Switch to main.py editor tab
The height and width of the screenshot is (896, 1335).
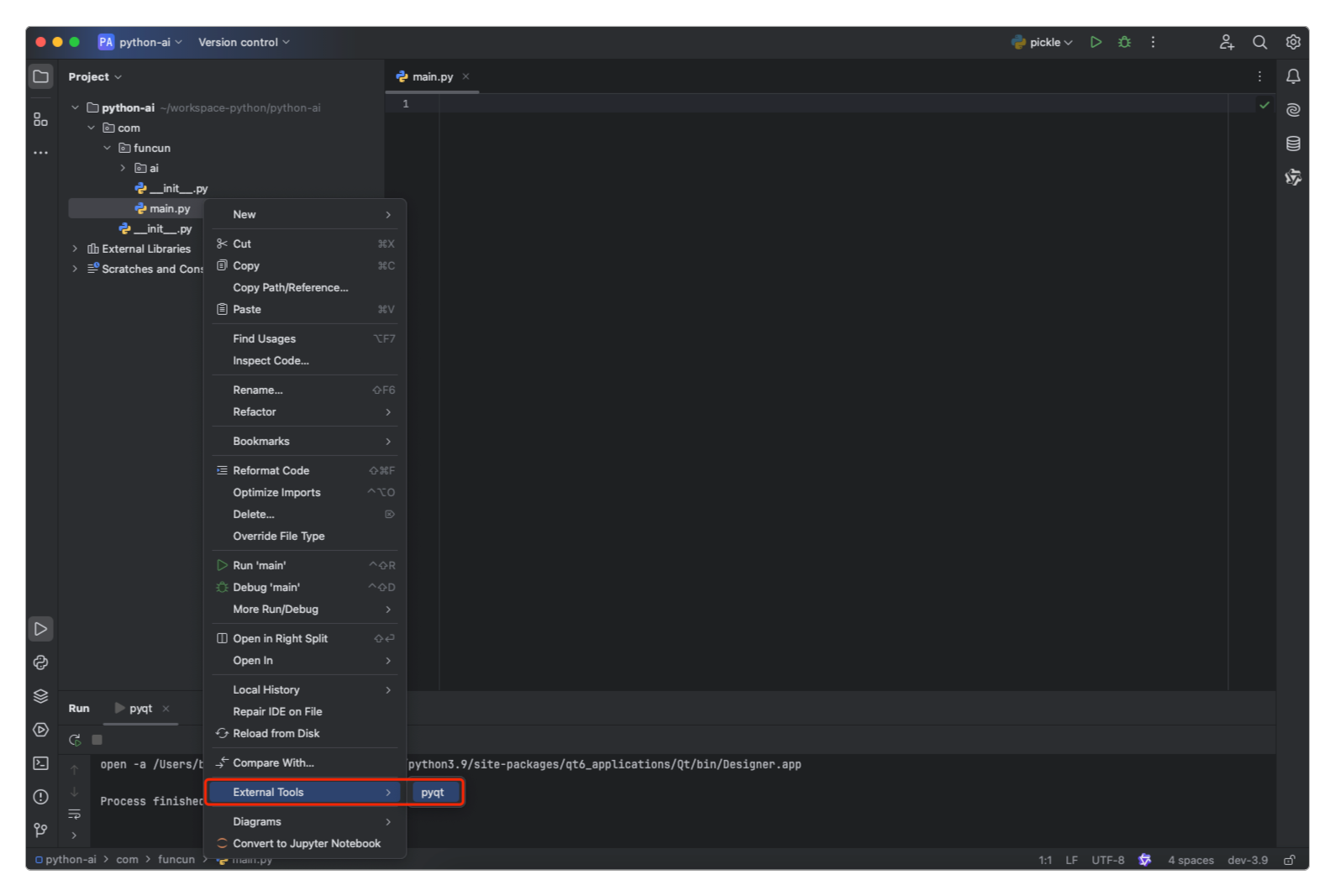(x=432, y=76)
